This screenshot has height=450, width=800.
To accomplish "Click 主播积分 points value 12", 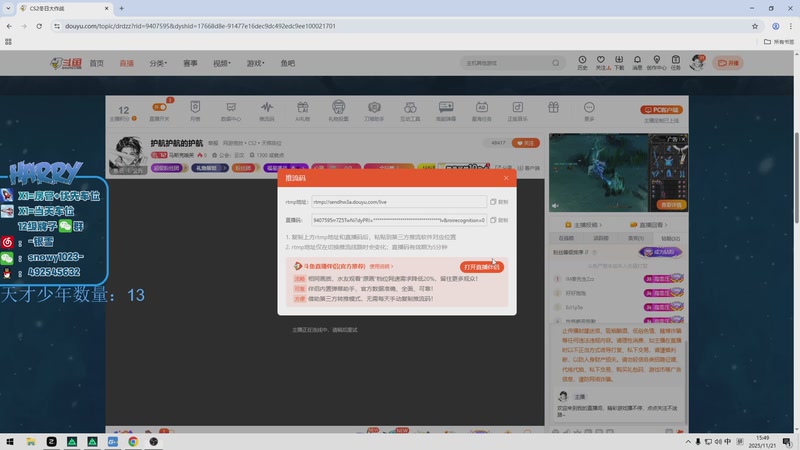I will pyautogui.click(x=123, y=110).
